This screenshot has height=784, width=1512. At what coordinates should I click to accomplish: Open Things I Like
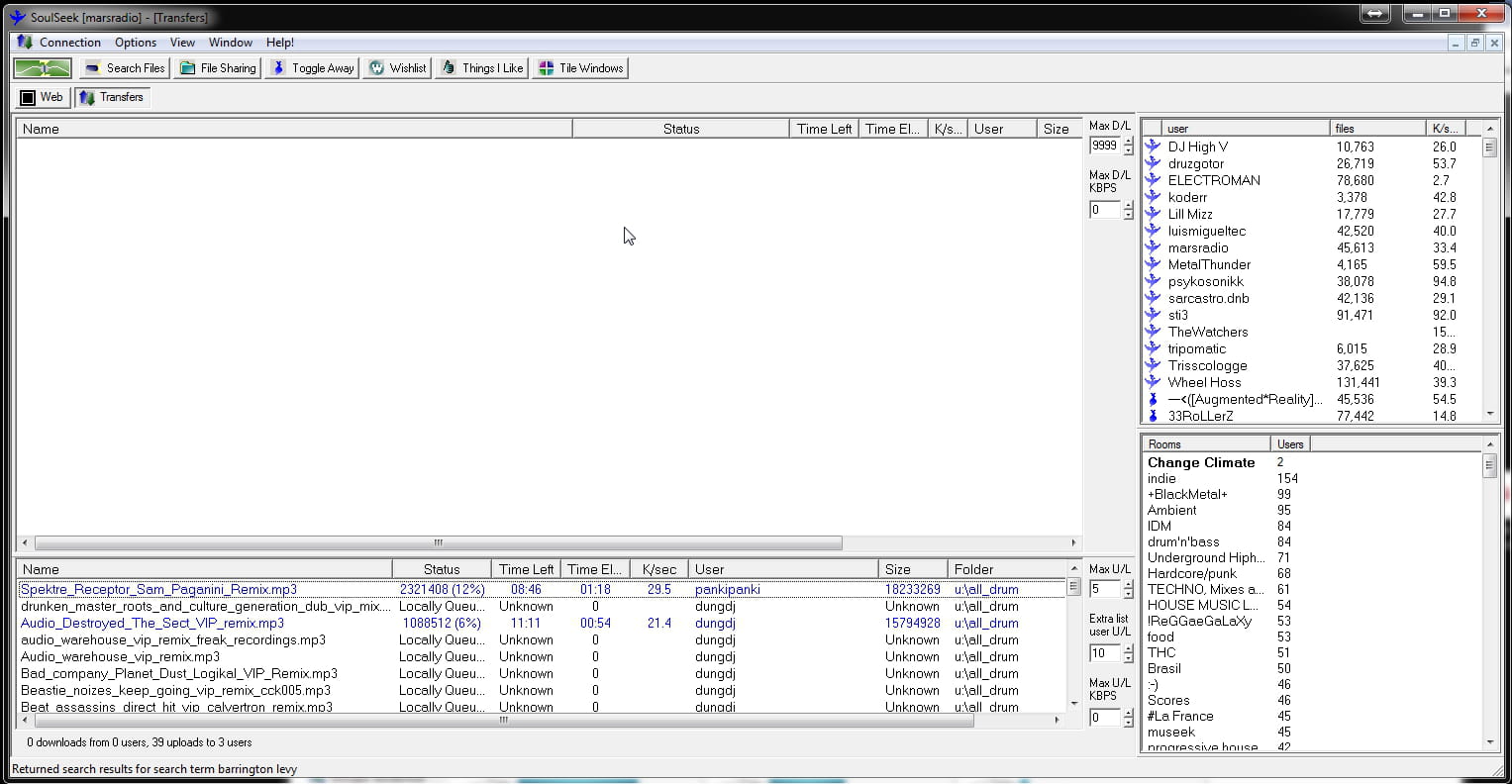point(481,68)
